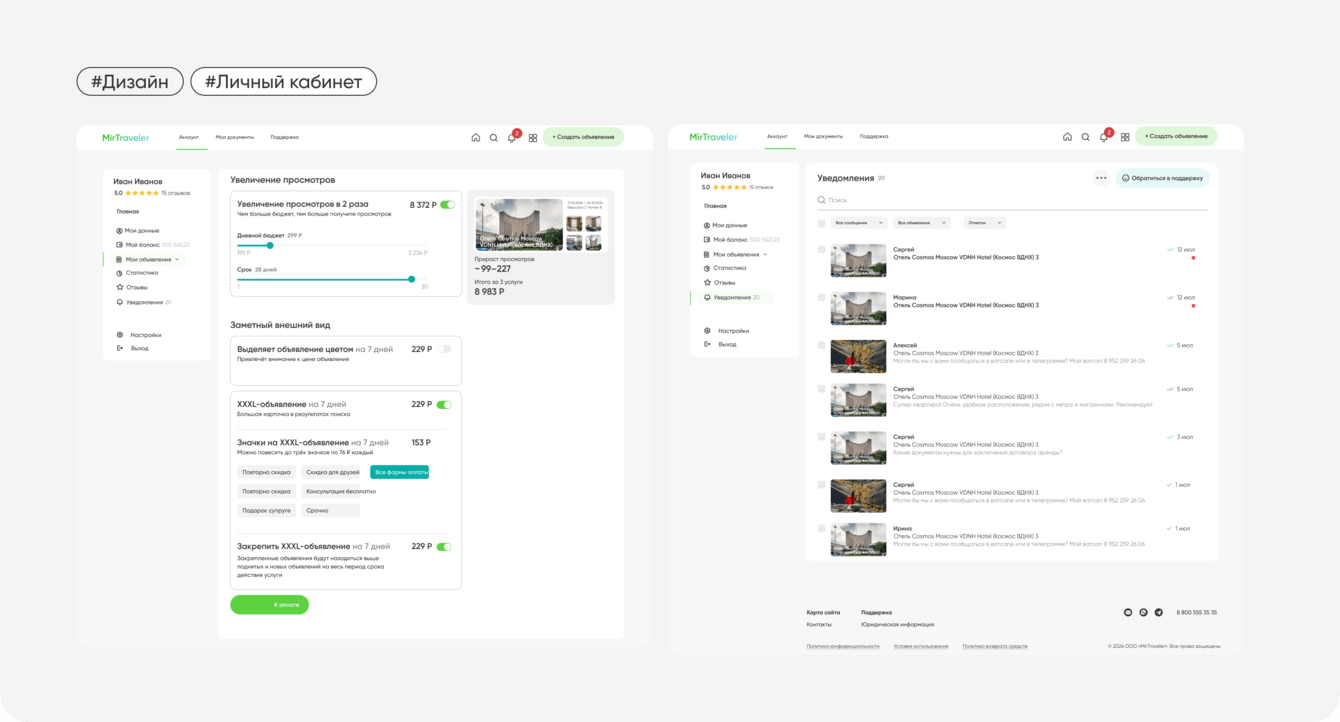Open the Все объявления filter dropdown

pos(922,223)
